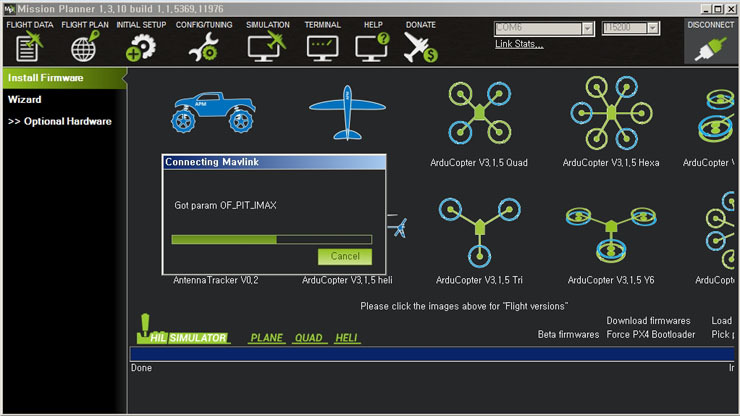Open the Simulation monitor icon
Screen dimensions: 740x416
click(x=267, y=47)
